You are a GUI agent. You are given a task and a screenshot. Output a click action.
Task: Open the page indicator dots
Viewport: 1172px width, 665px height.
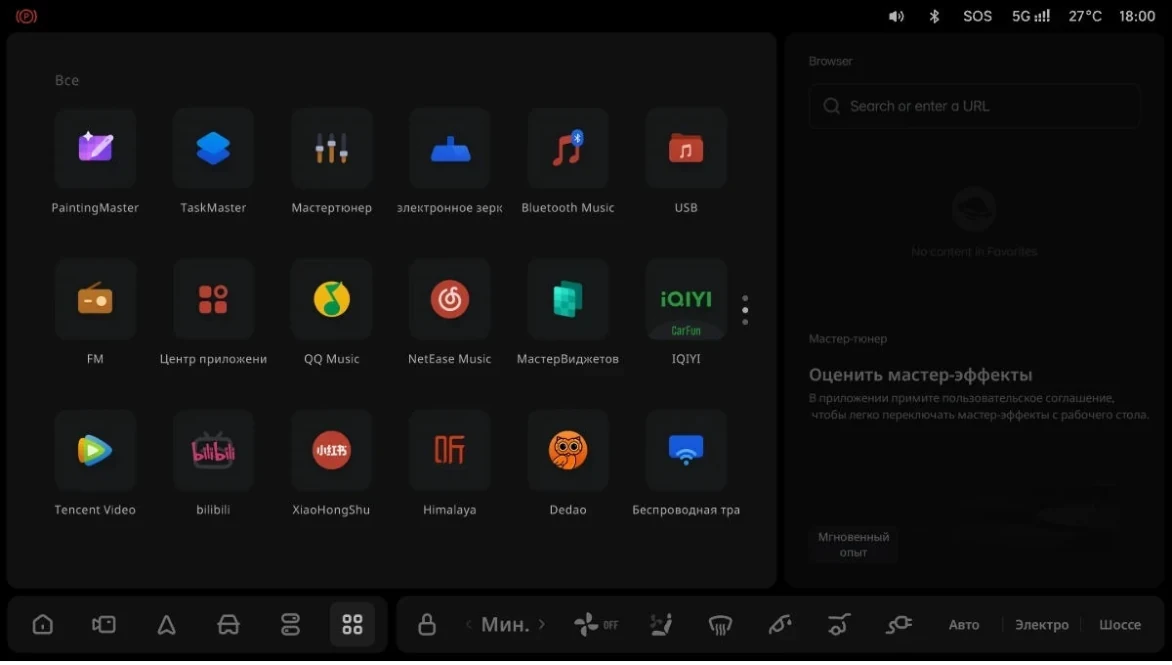(745, 310)
